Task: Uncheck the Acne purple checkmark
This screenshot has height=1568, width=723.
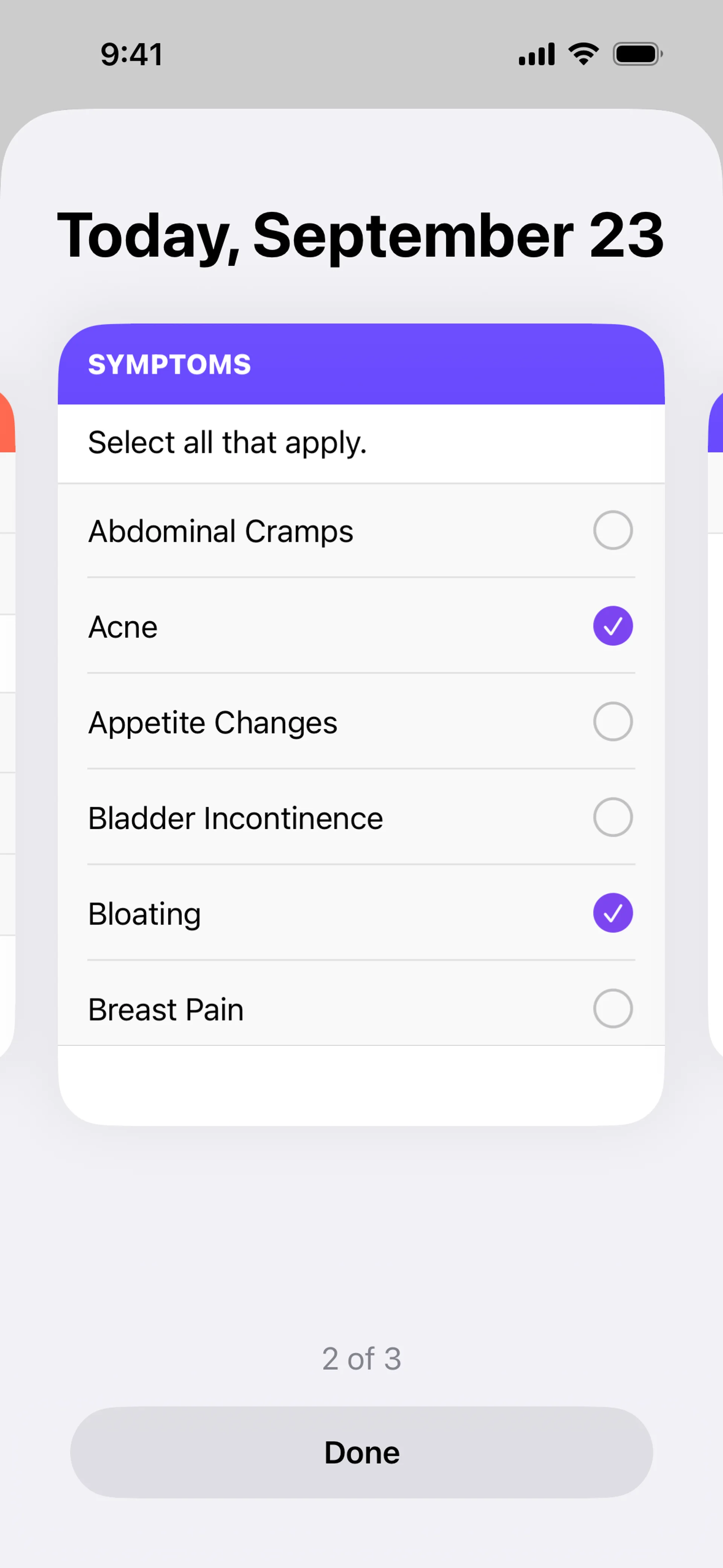Action: 612,626
